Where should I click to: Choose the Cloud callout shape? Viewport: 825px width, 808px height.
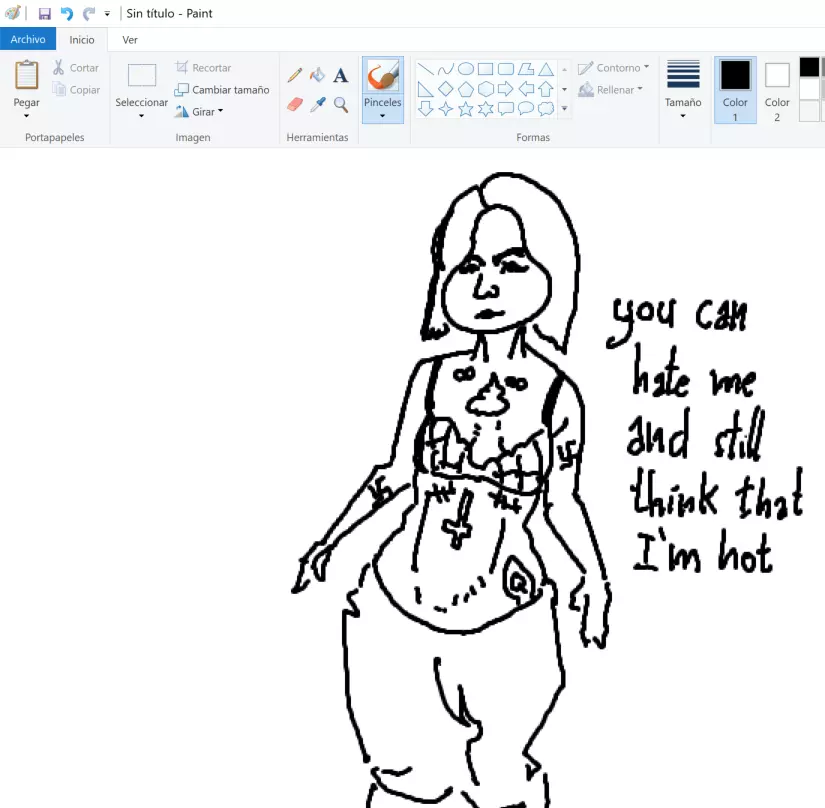(x=546, y=109)
